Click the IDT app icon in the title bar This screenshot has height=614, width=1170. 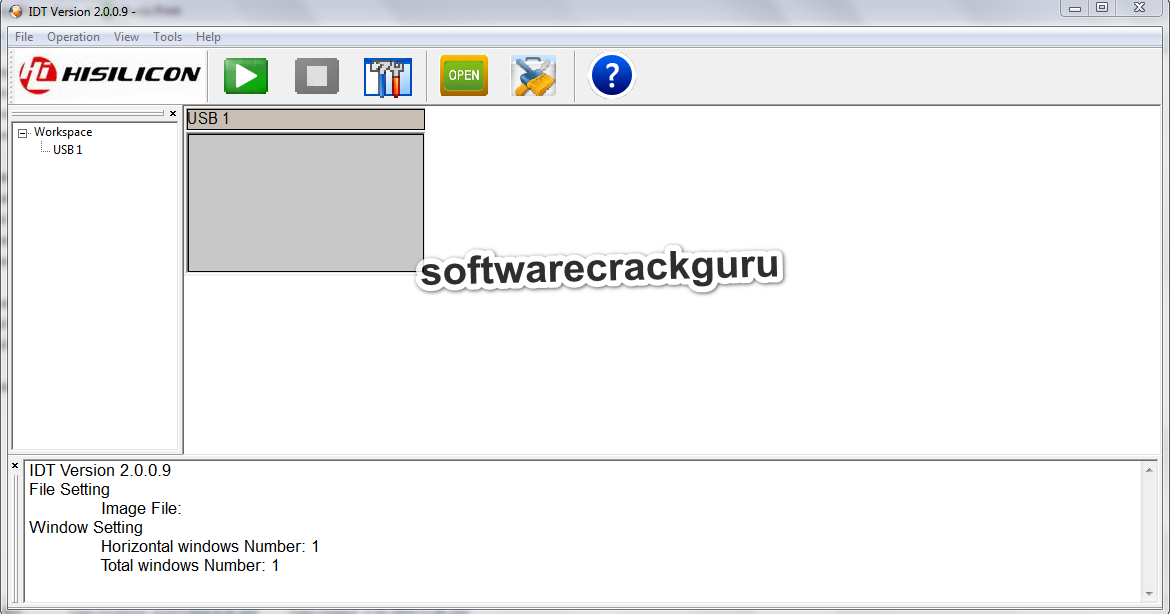click(16, 11)
